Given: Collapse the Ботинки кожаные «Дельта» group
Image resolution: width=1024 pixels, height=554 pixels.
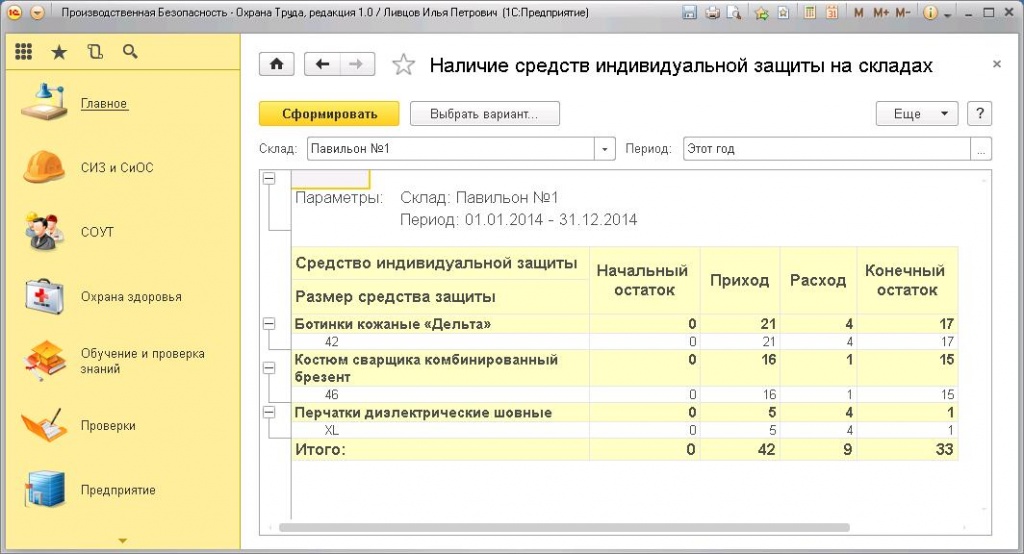Looking at the screenshot, I should point(269,323).
